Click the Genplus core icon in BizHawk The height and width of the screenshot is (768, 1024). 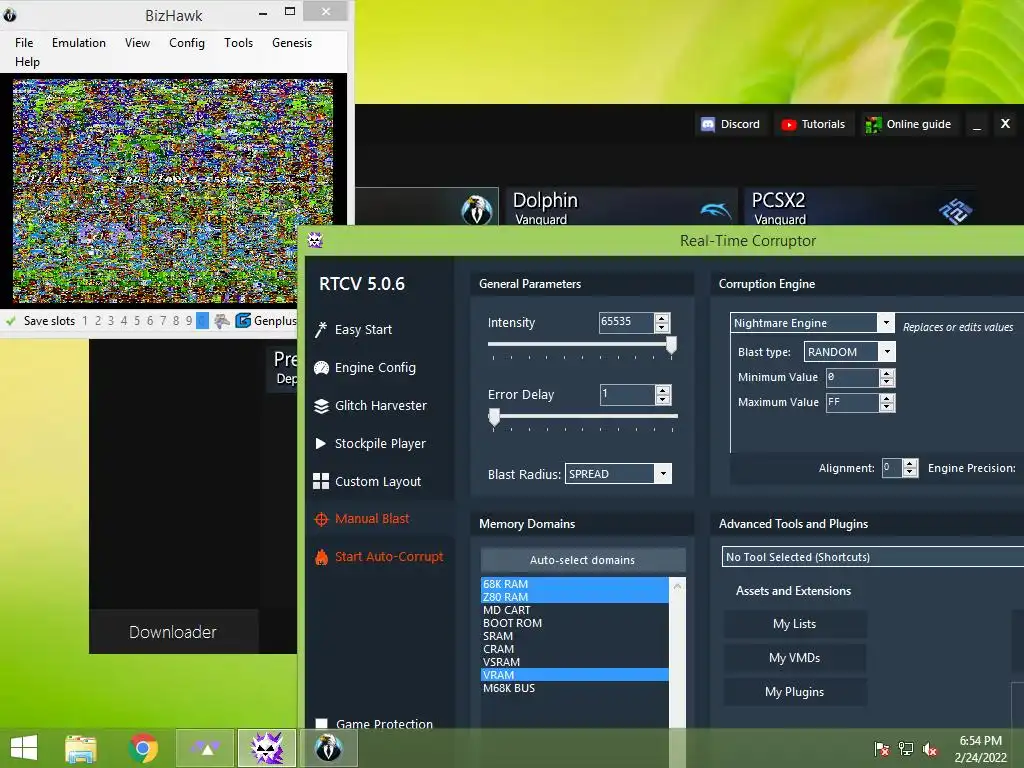coord(243,321)
